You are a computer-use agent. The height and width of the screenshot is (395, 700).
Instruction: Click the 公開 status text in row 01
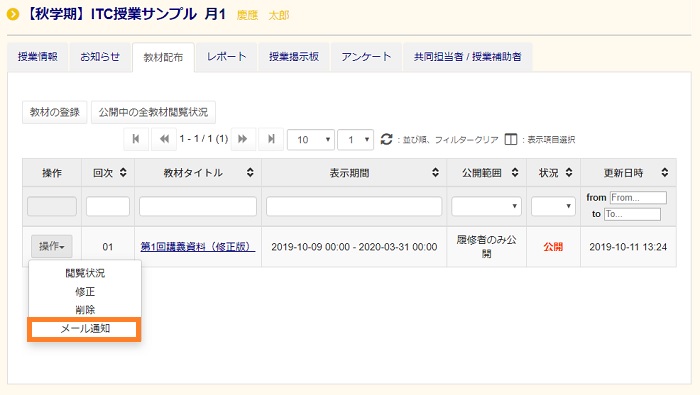553,247
